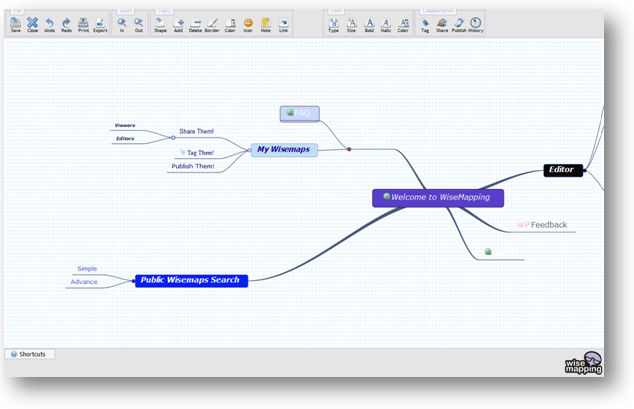The width and height of the screenshot is (634, 409).
Task: Click the Save icon in File group
Action: click(x=15, y=25)
